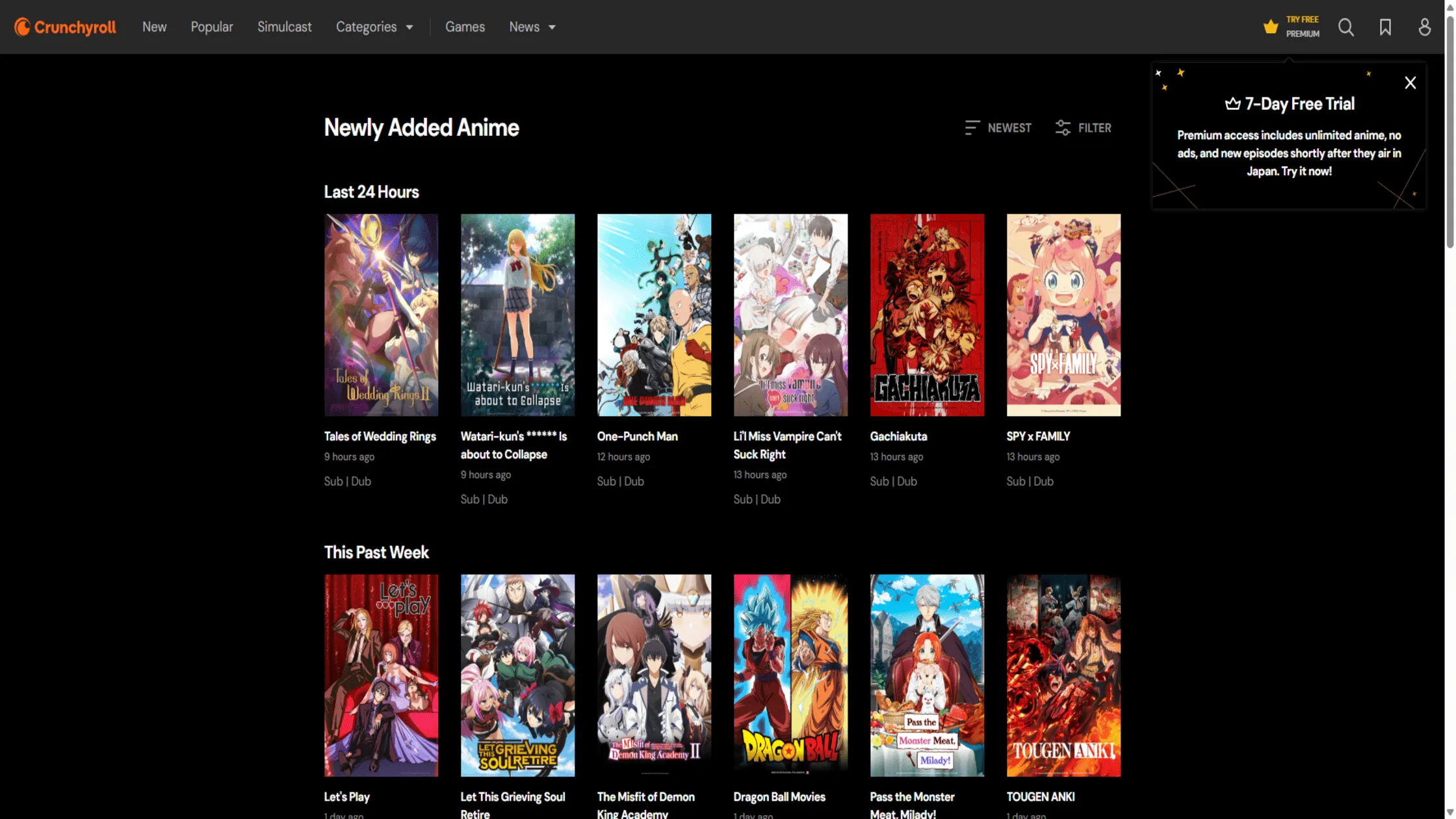Expand the News dropdown
Viewport: 1456px width, 819px height.
pos(532,27)
